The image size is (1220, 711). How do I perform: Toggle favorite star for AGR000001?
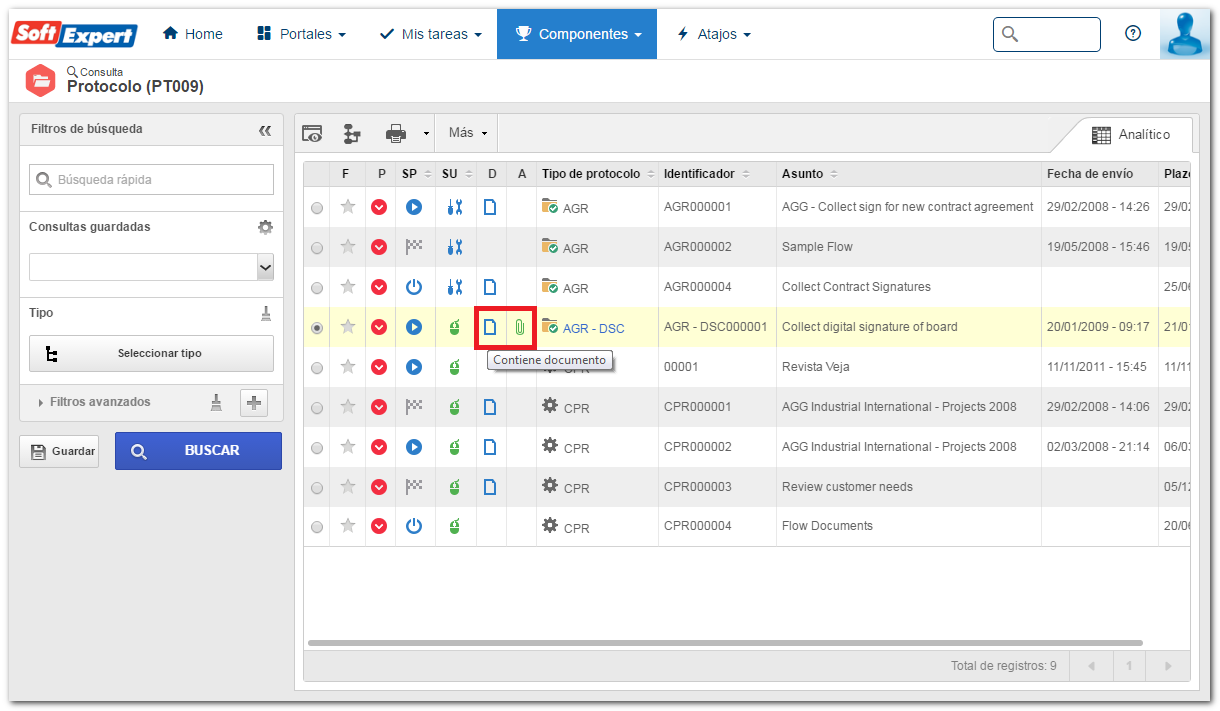[348, 207]
